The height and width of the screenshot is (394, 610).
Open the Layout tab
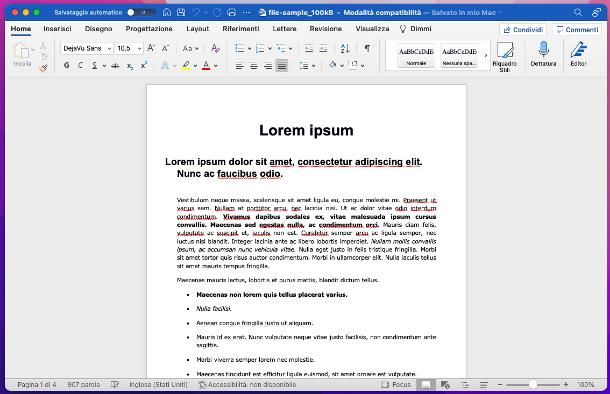point(198,29)
